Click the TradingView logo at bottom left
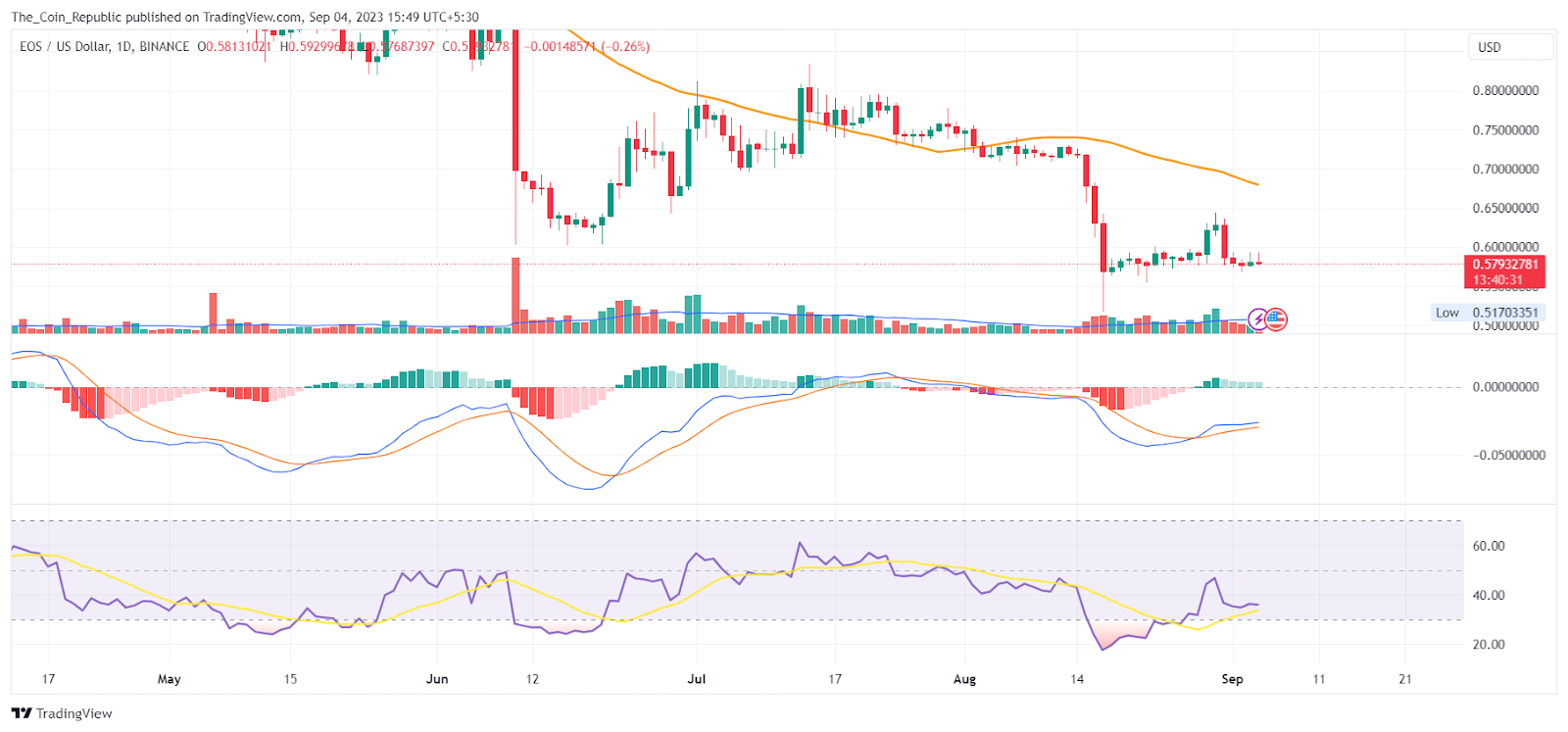Image resolution: width=1568 pixels, height=732 pixels. point(62,713)
